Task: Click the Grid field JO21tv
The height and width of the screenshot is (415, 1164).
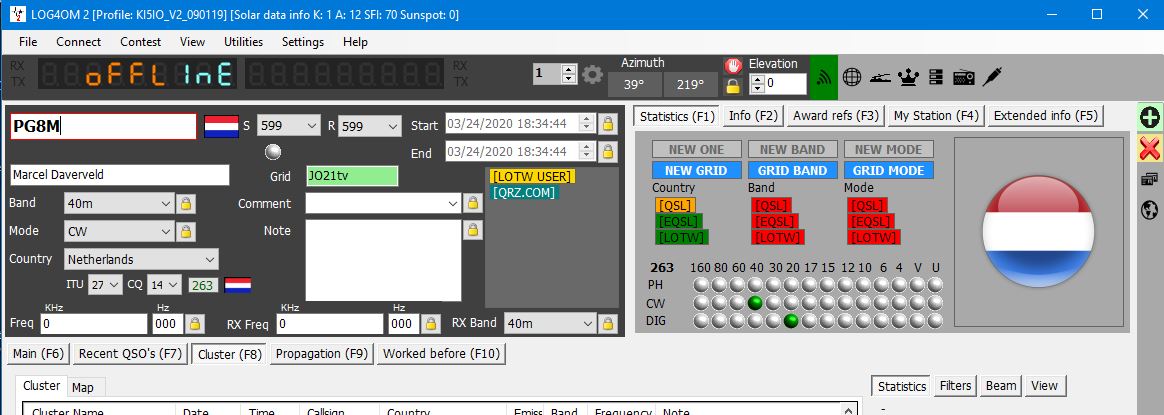Action: coord(352,176)
